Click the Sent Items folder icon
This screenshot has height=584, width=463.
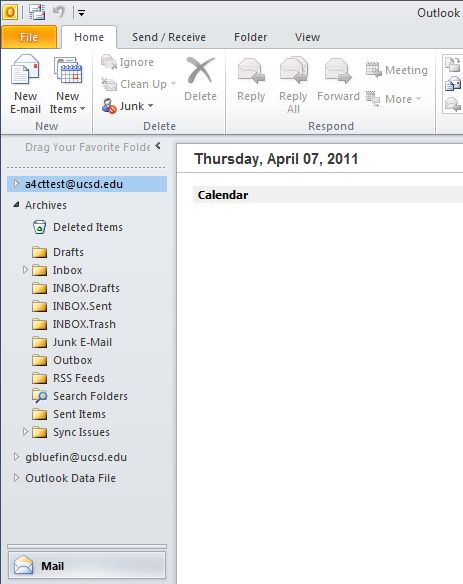point(39,414)
